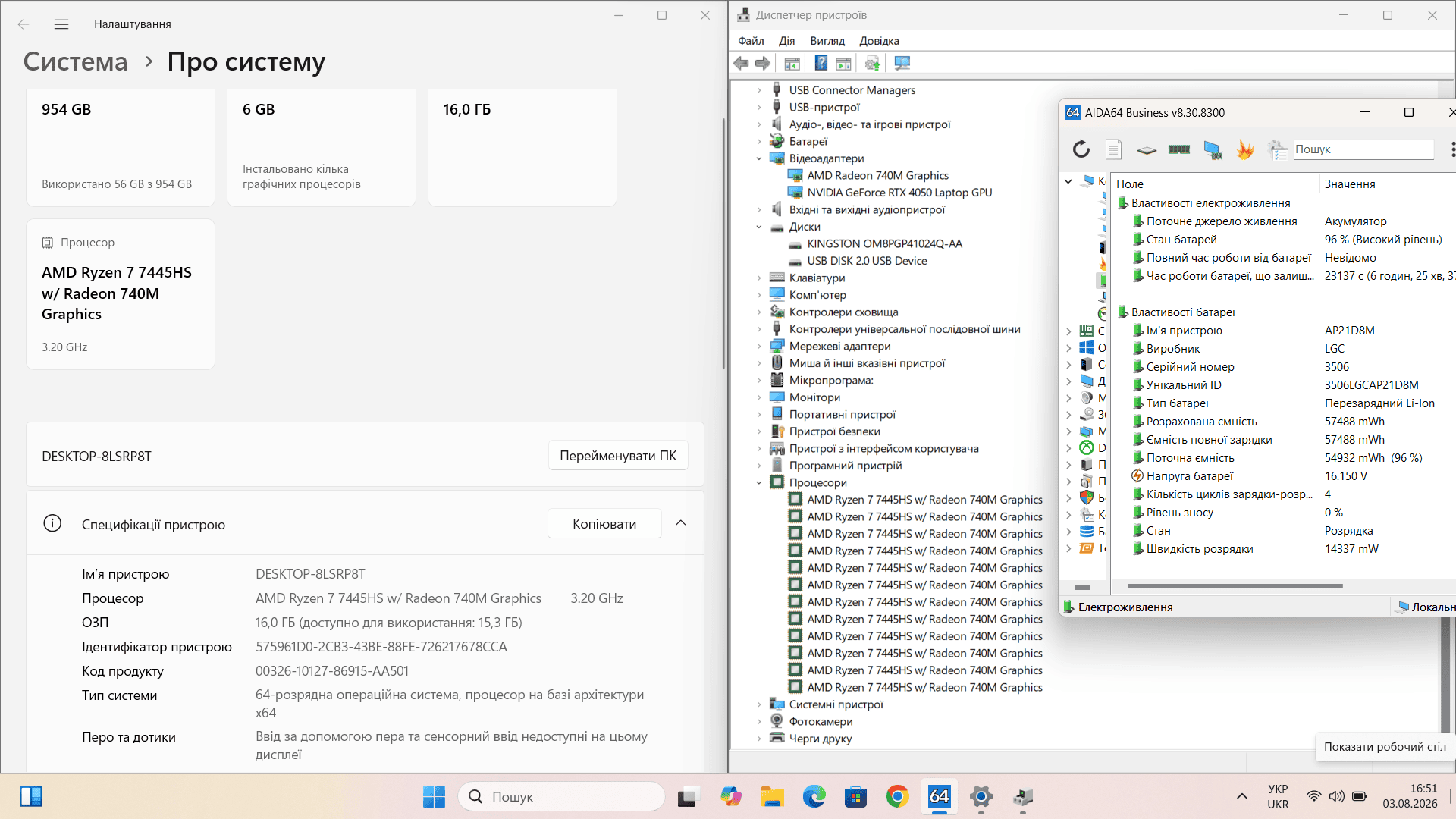Open the Довідка menu in Device Manager
Viewport: 1456px width, 819px height.
[x=879, y=41]
